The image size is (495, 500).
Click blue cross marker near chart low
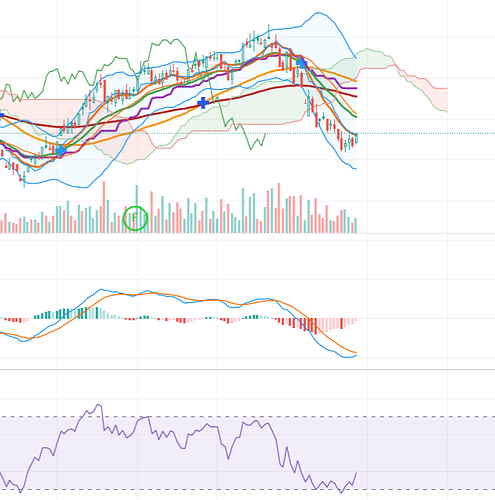[61, 151]
